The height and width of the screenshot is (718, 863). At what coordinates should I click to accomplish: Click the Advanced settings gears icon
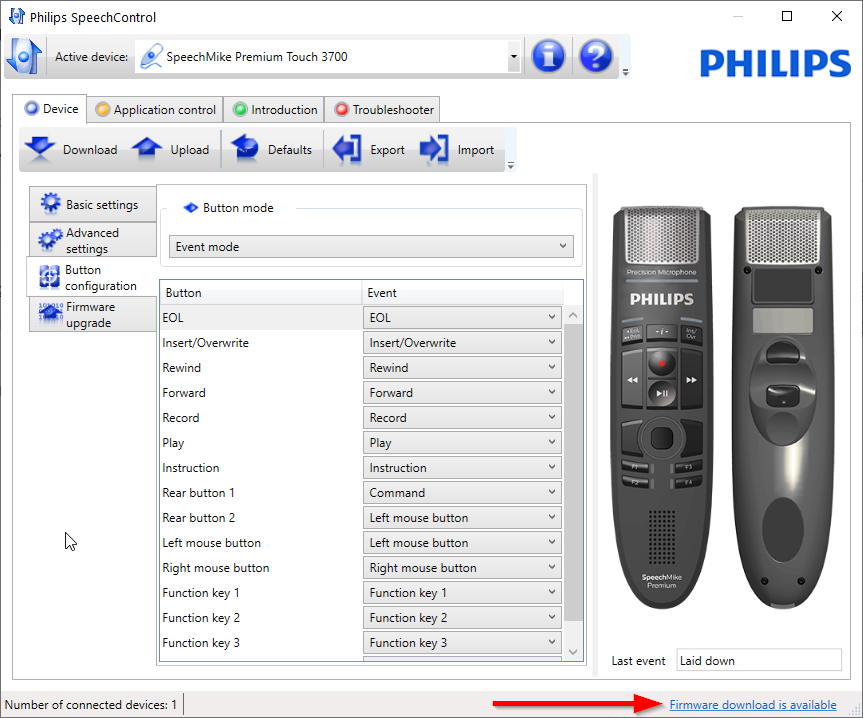50,240
